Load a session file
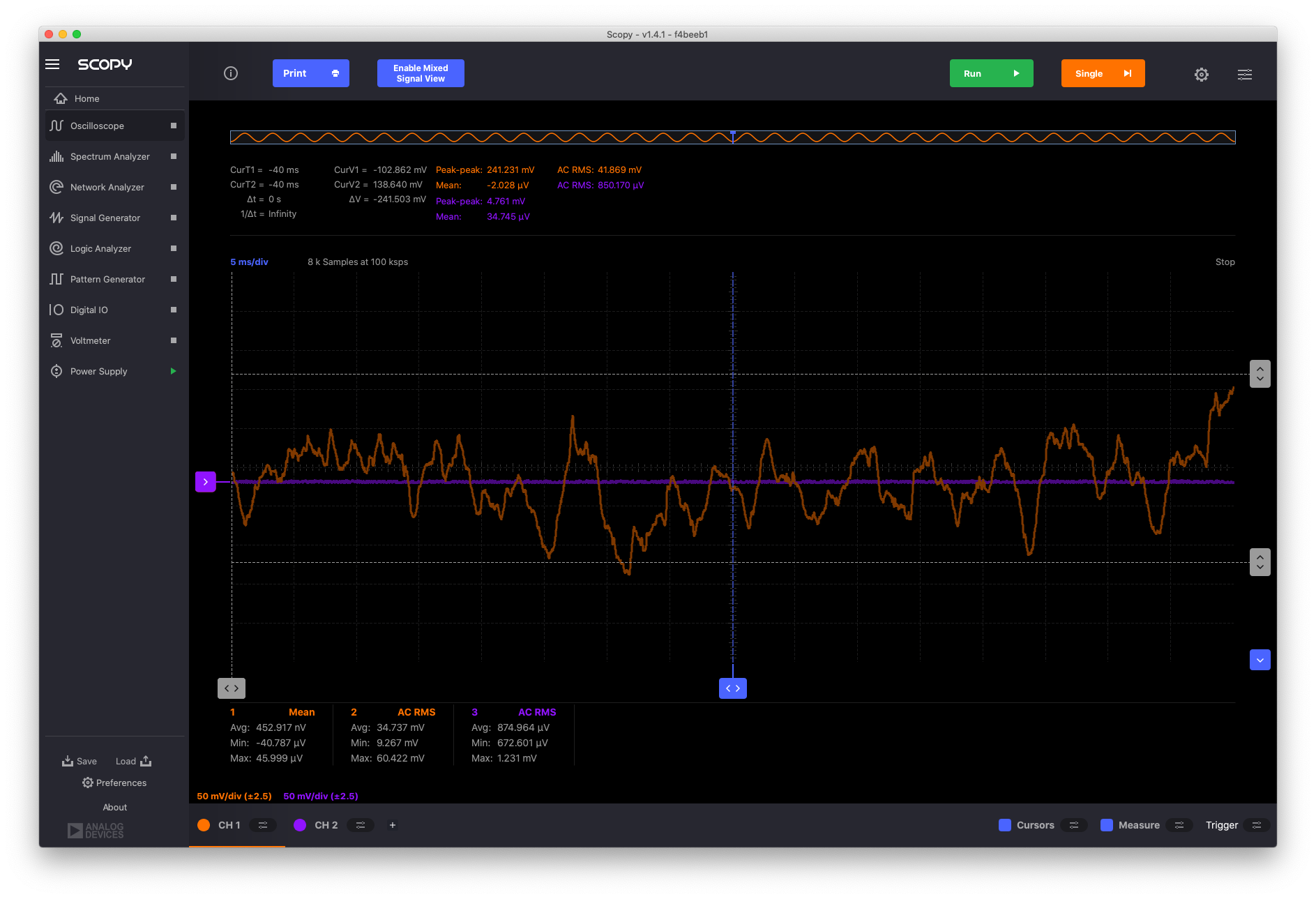This screenshot has height=899, width=1316. pos(133,761)
